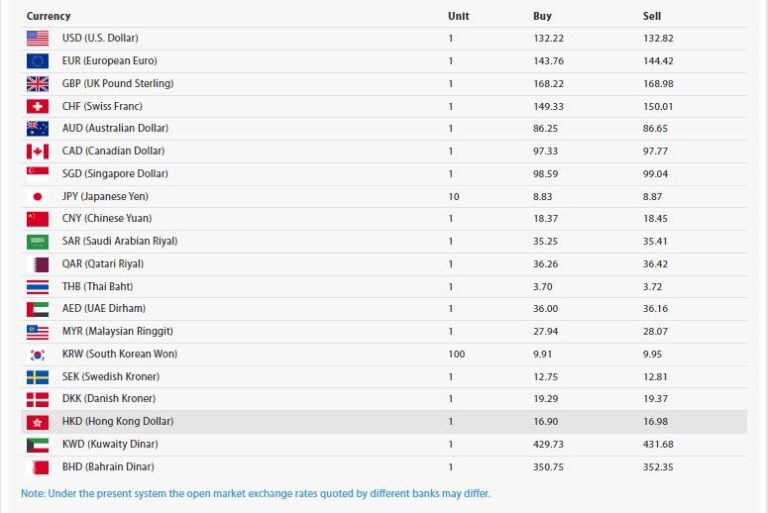Click the GBP sell rate 168.98

[x=660, y=83]
